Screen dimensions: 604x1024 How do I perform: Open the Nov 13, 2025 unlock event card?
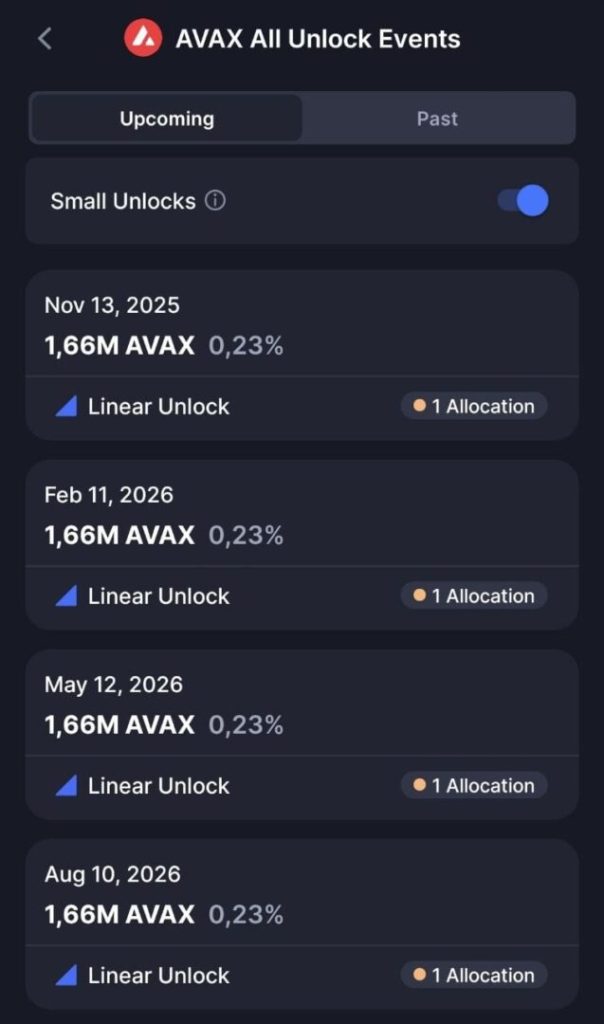coord(302,355)
